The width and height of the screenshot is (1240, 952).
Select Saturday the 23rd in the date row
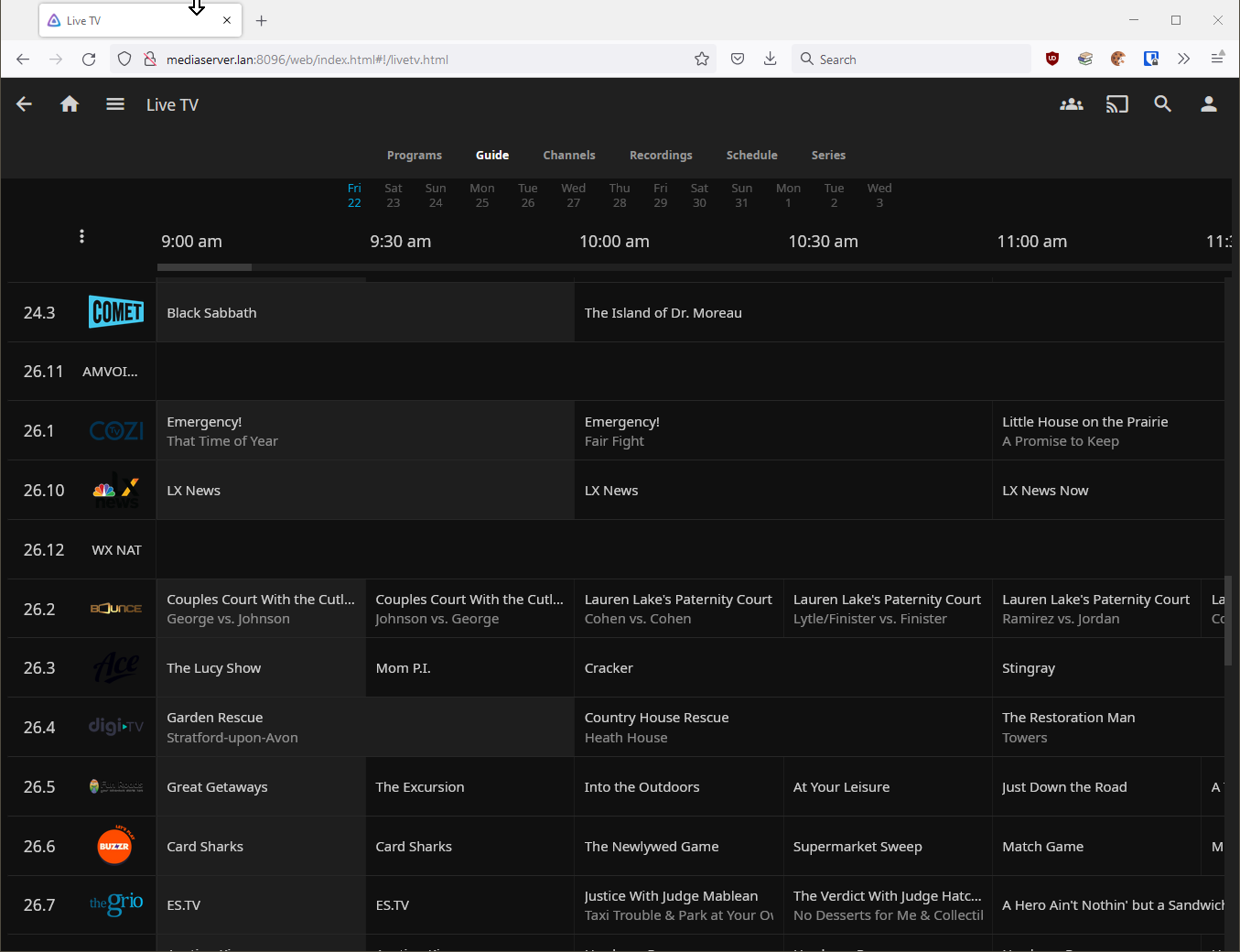click(x=393, y=194)
